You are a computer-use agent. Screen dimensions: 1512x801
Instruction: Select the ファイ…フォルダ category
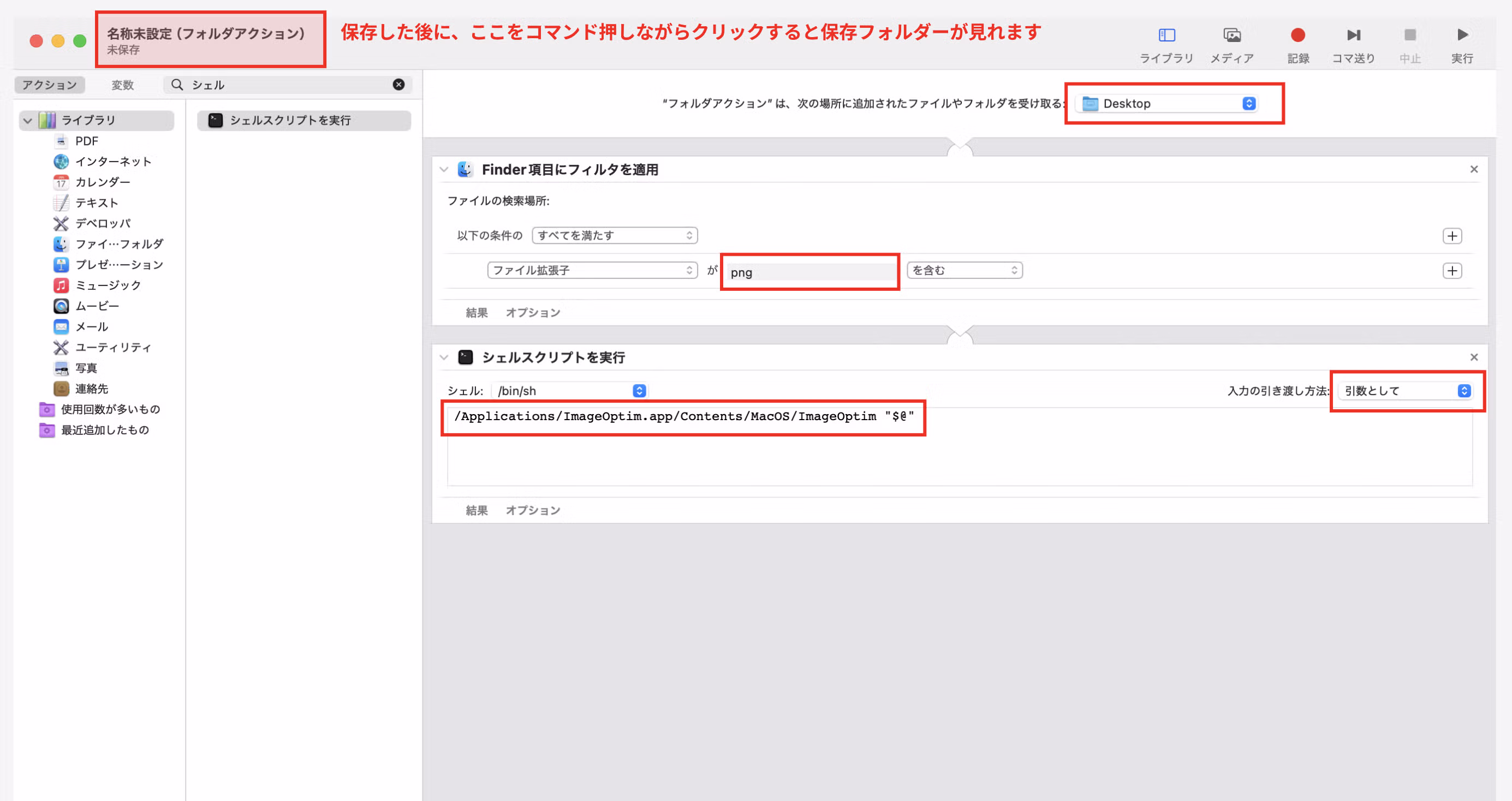(x=109, y=243)
